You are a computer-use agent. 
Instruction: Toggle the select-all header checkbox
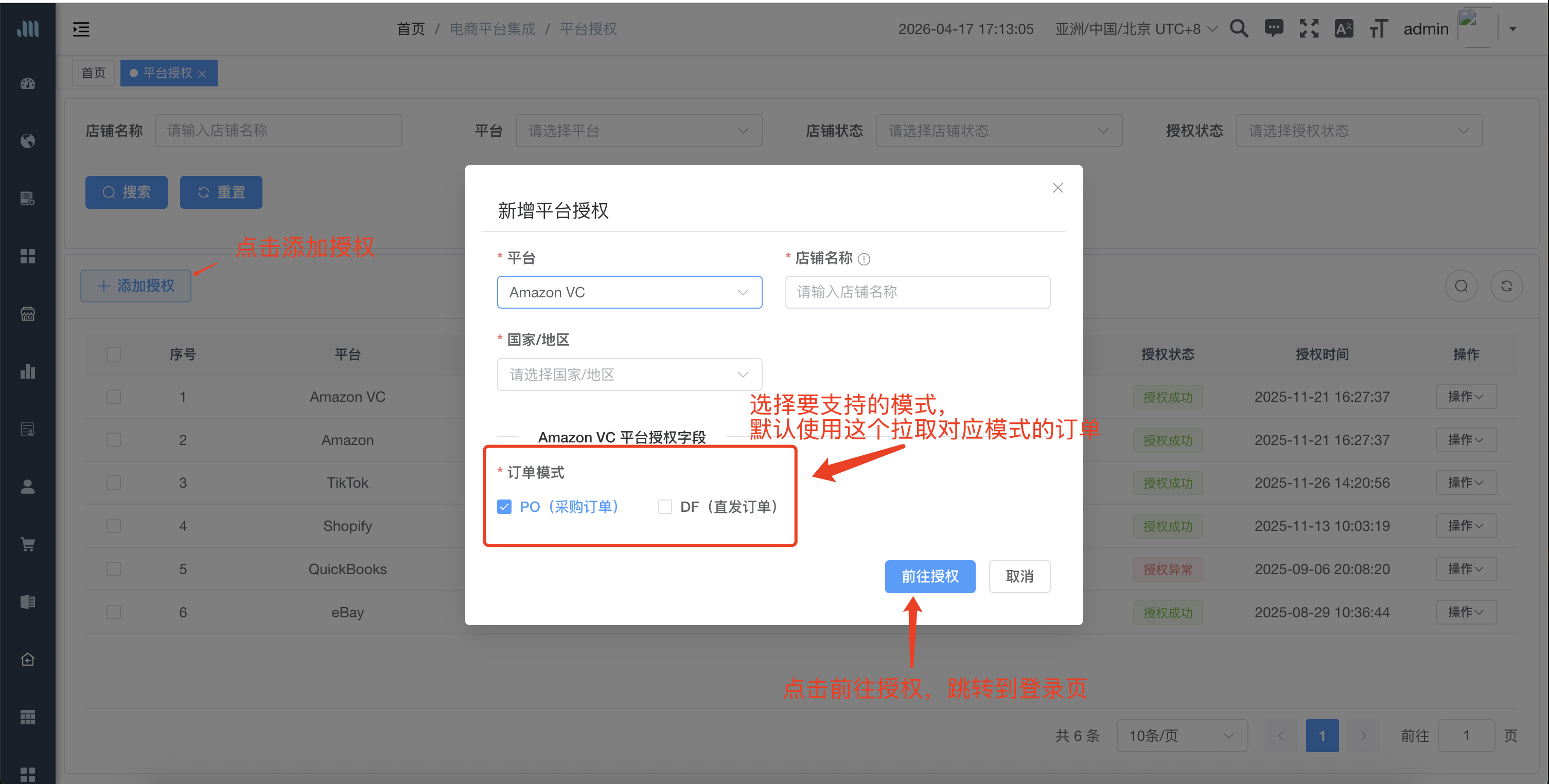click(x=114, y=354)
